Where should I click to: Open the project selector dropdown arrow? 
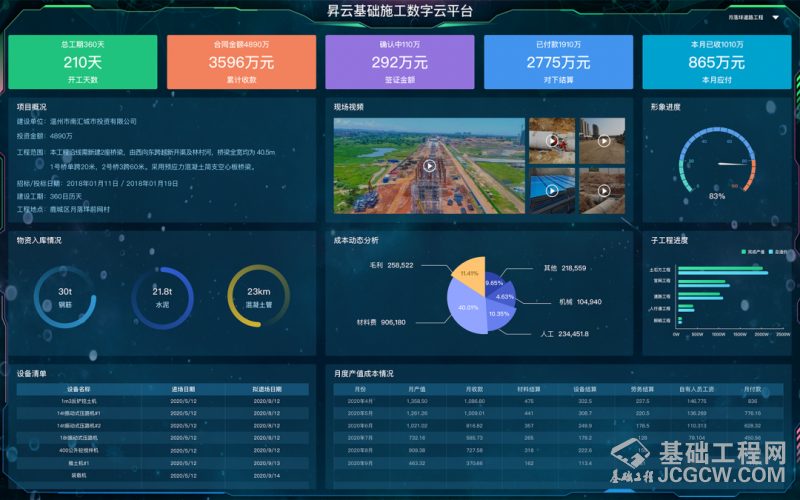(x=775, y=17)
